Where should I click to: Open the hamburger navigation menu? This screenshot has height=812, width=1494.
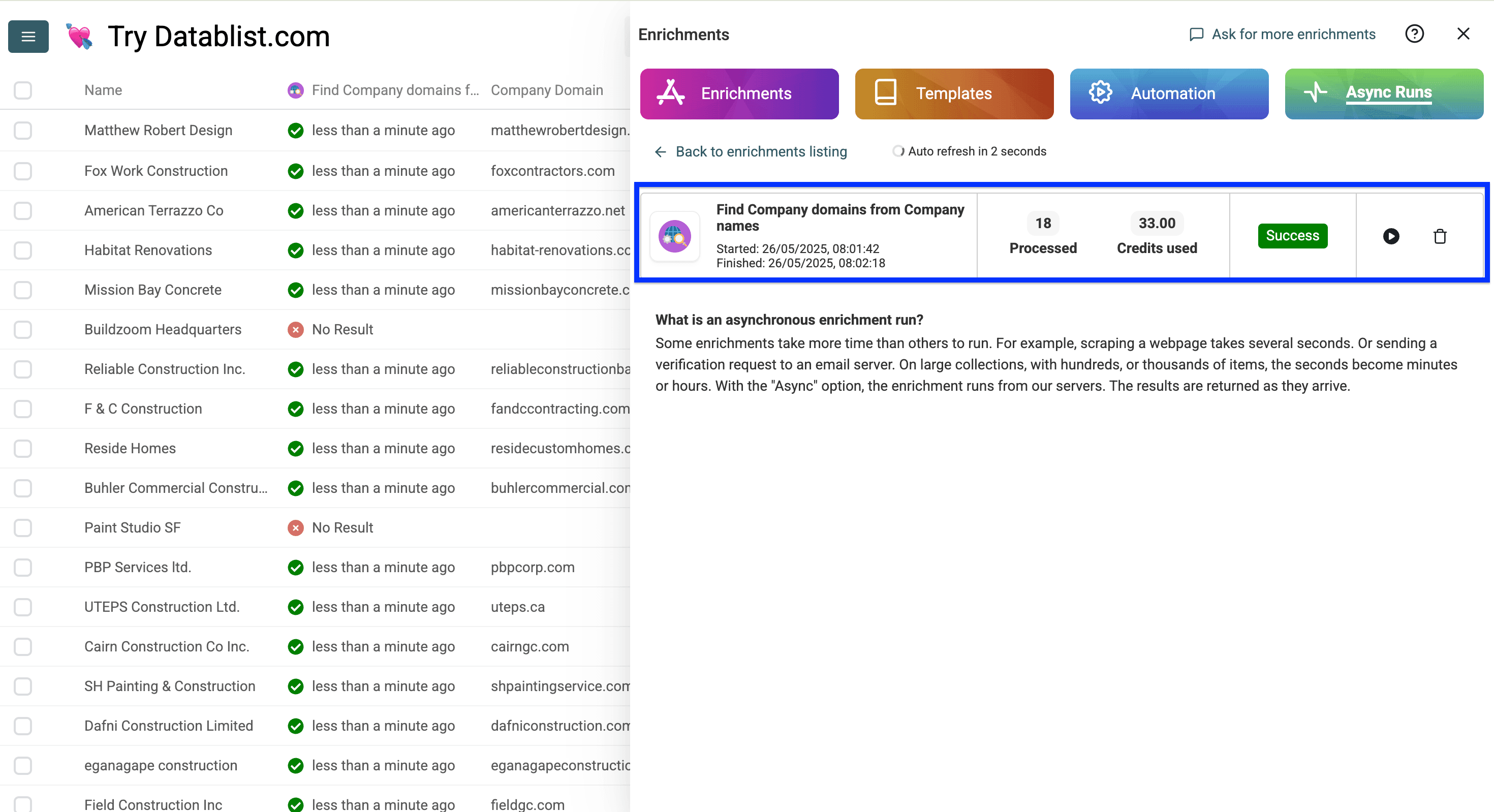click(28, 37)
